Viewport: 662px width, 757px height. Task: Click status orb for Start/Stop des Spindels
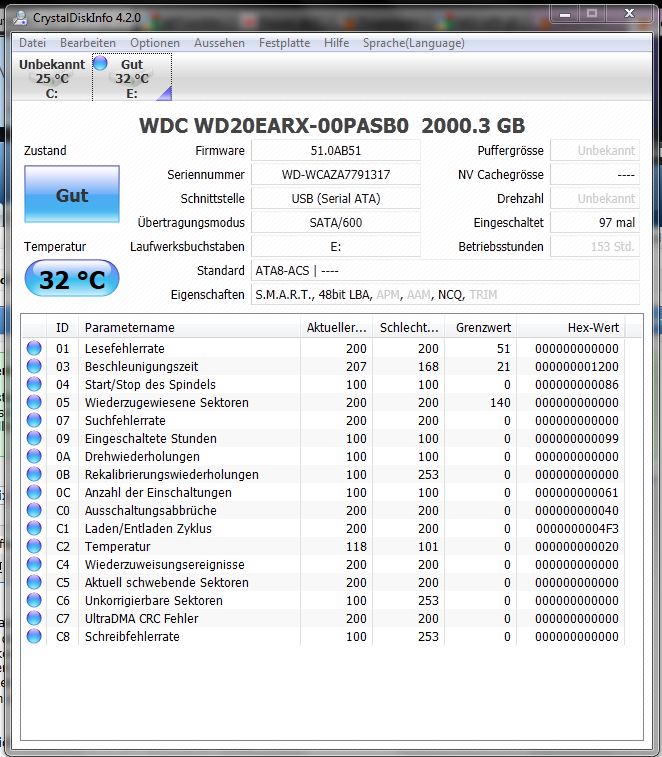click(34, 384)
